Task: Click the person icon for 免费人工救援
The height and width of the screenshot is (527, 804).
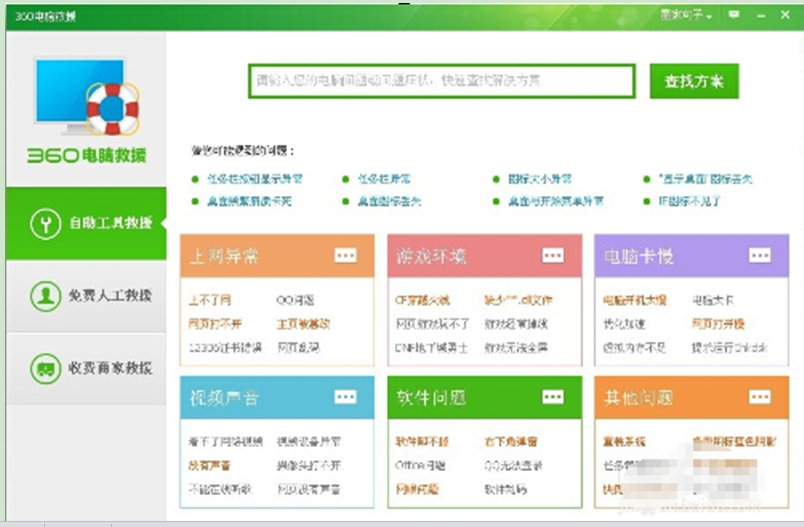Action: [46, 296]
